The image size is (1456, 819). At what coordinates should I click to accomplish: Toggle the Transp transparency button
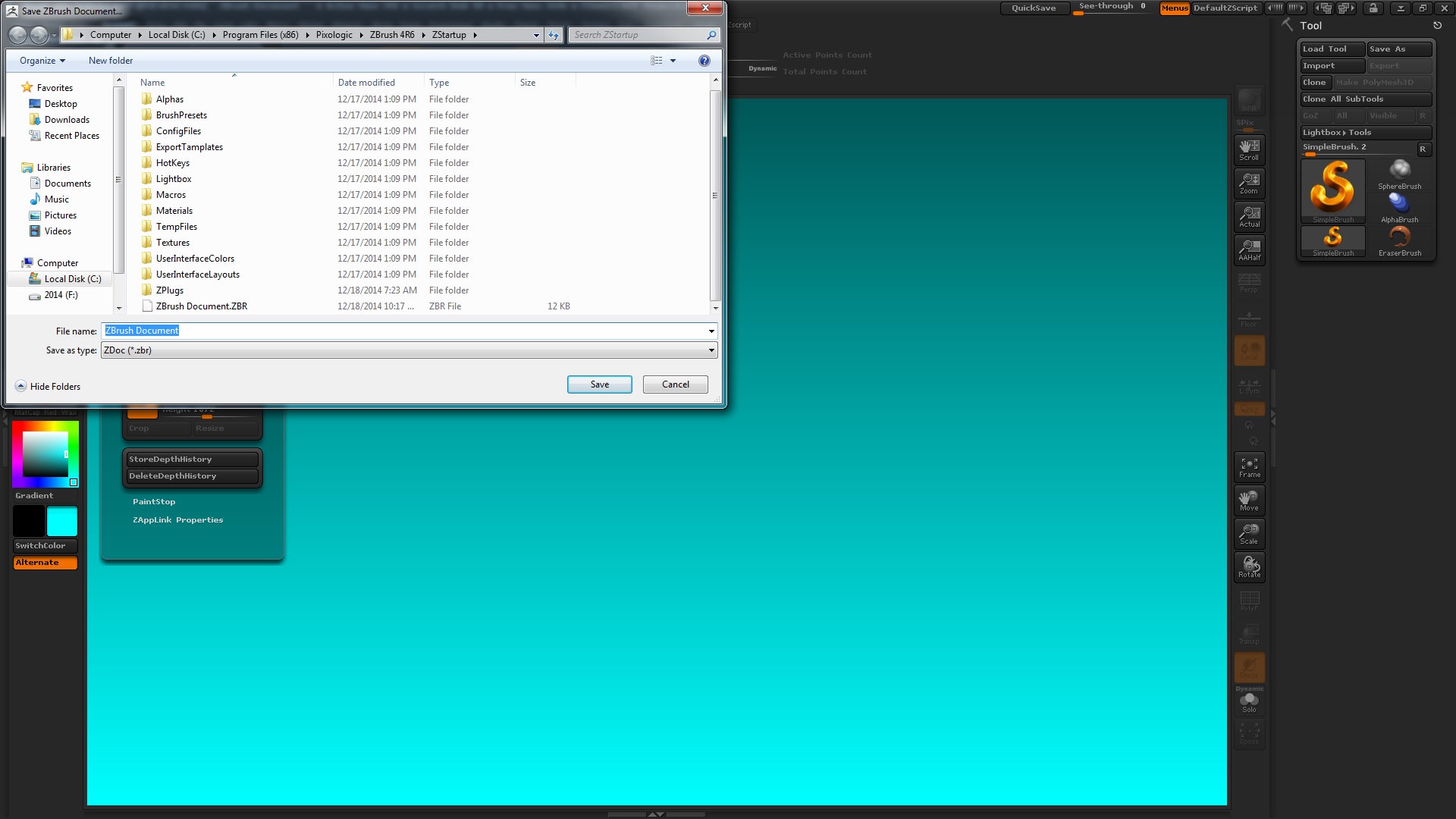pos(1249,634)
